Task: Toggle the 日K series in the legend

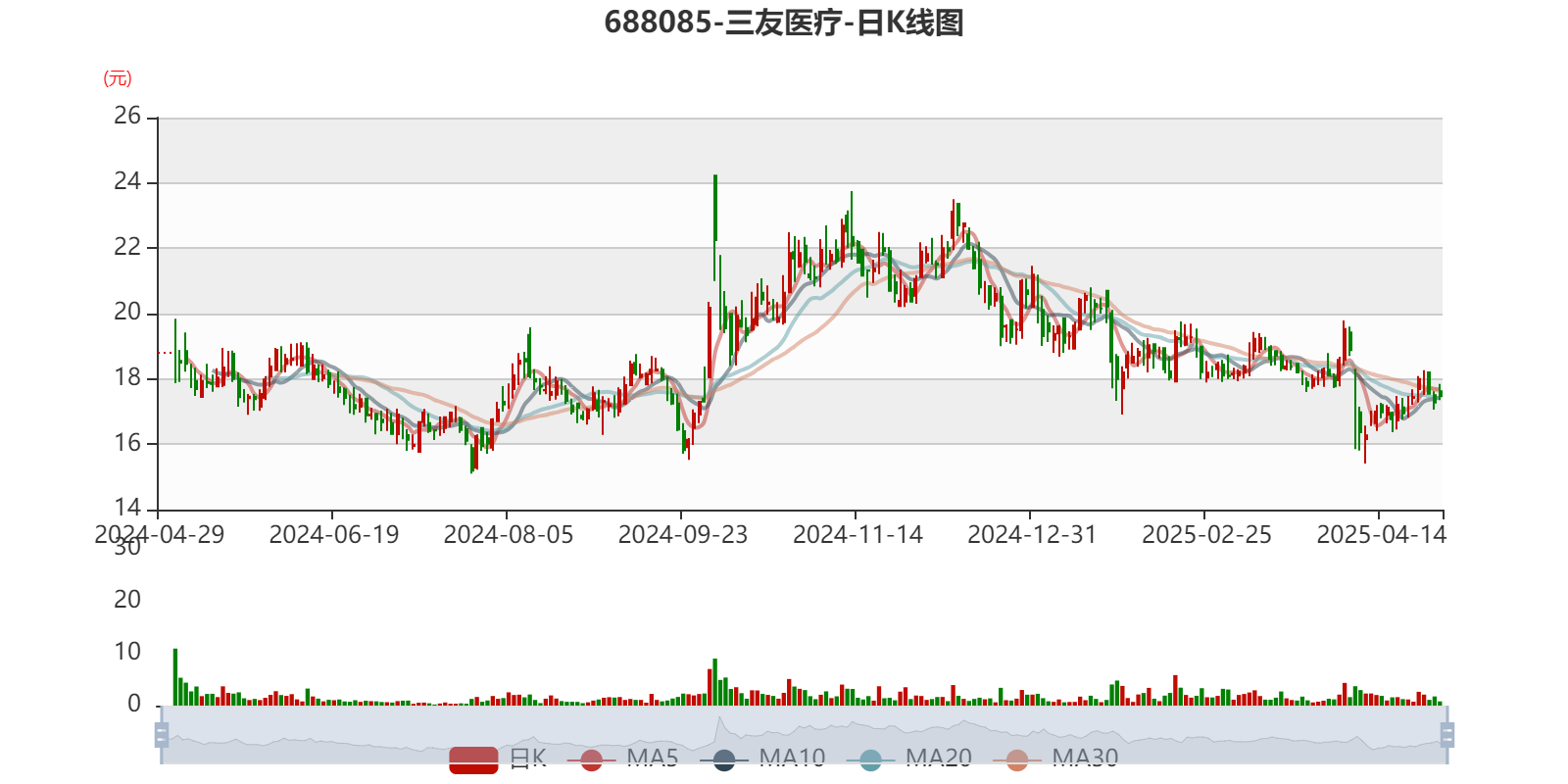Action: [x=498, y=759]
